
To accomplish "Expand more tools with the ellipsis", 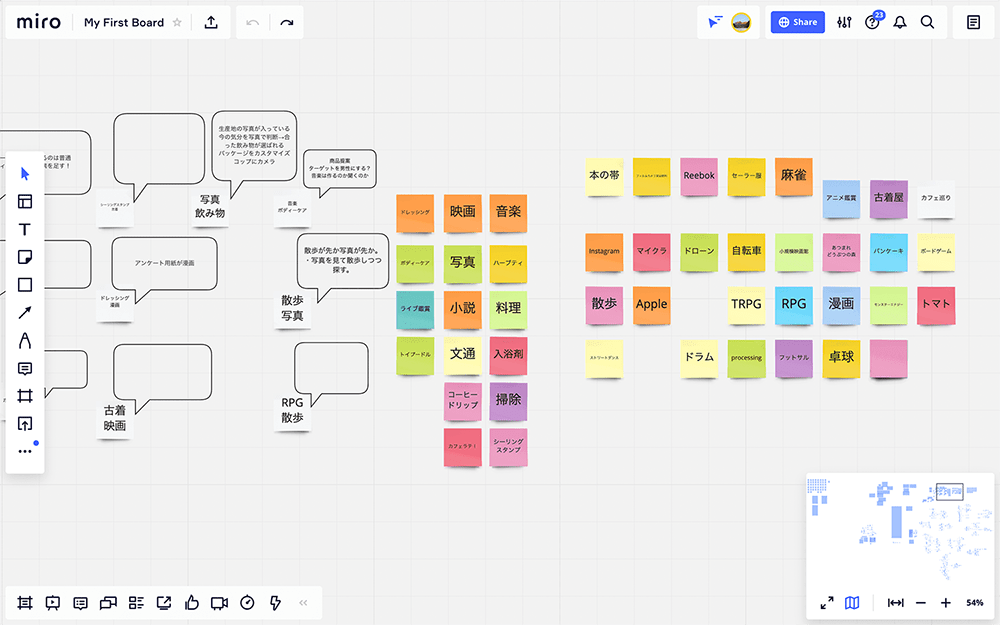I will point(25,451).
